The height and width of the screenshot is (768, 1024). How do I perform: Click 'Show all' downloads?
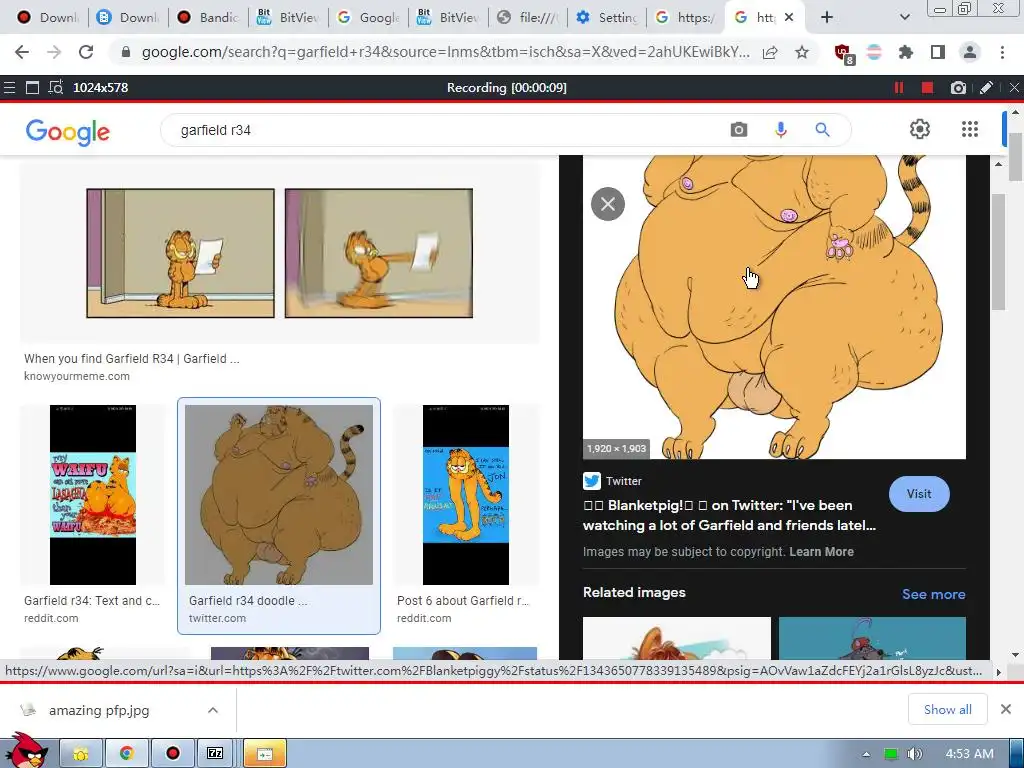pos(948,709)
